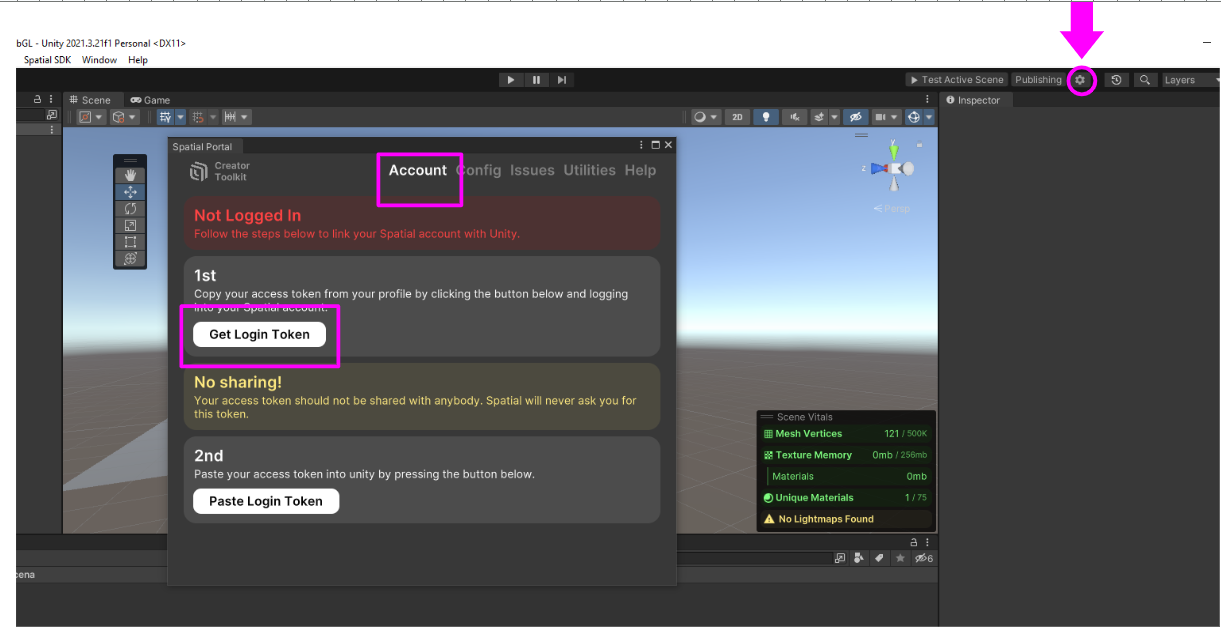
Task: Open the Window menu
Action: pyautogui.click(x=99, y=60)
